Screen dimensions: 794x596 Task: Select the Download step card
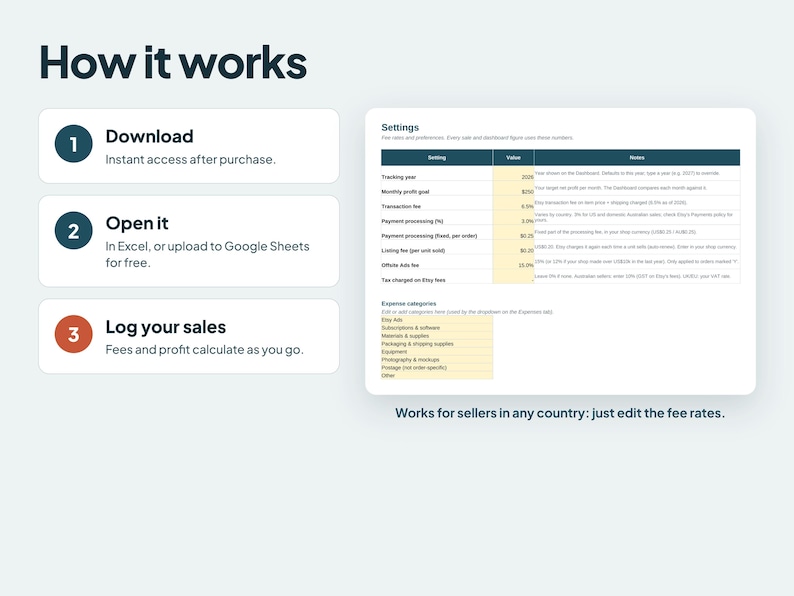(189, 146)
